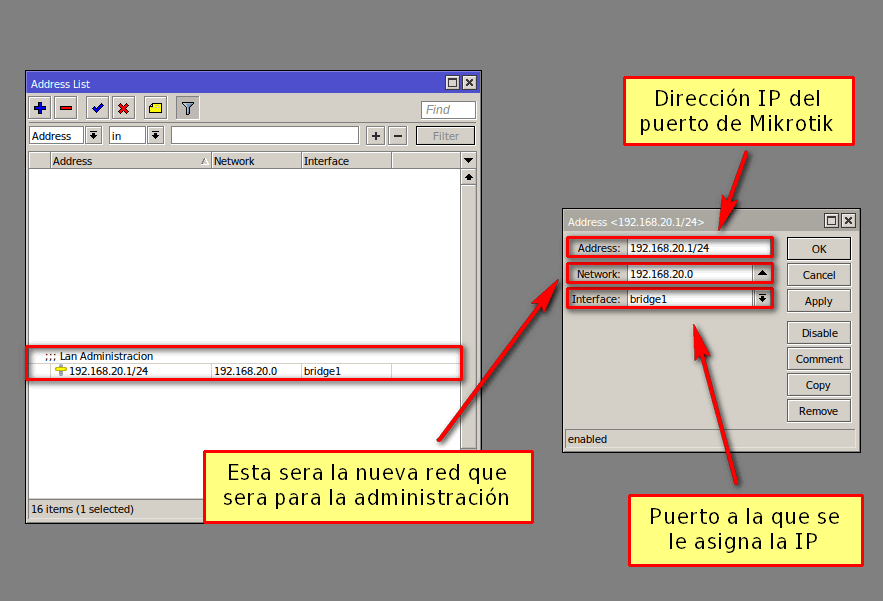The image size is (883, 601).
Task: Click the red minus Remove icon
Action: coord(66,108)
